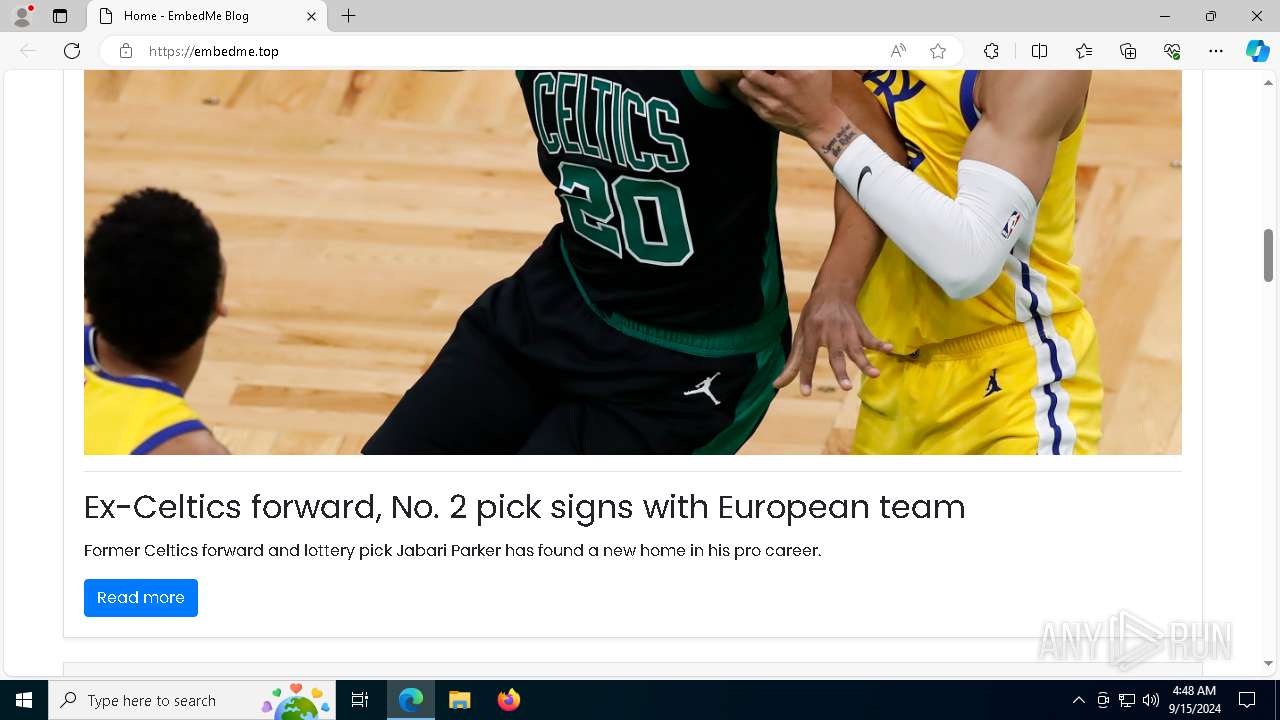Open a new browser tab

click(348, 16)
